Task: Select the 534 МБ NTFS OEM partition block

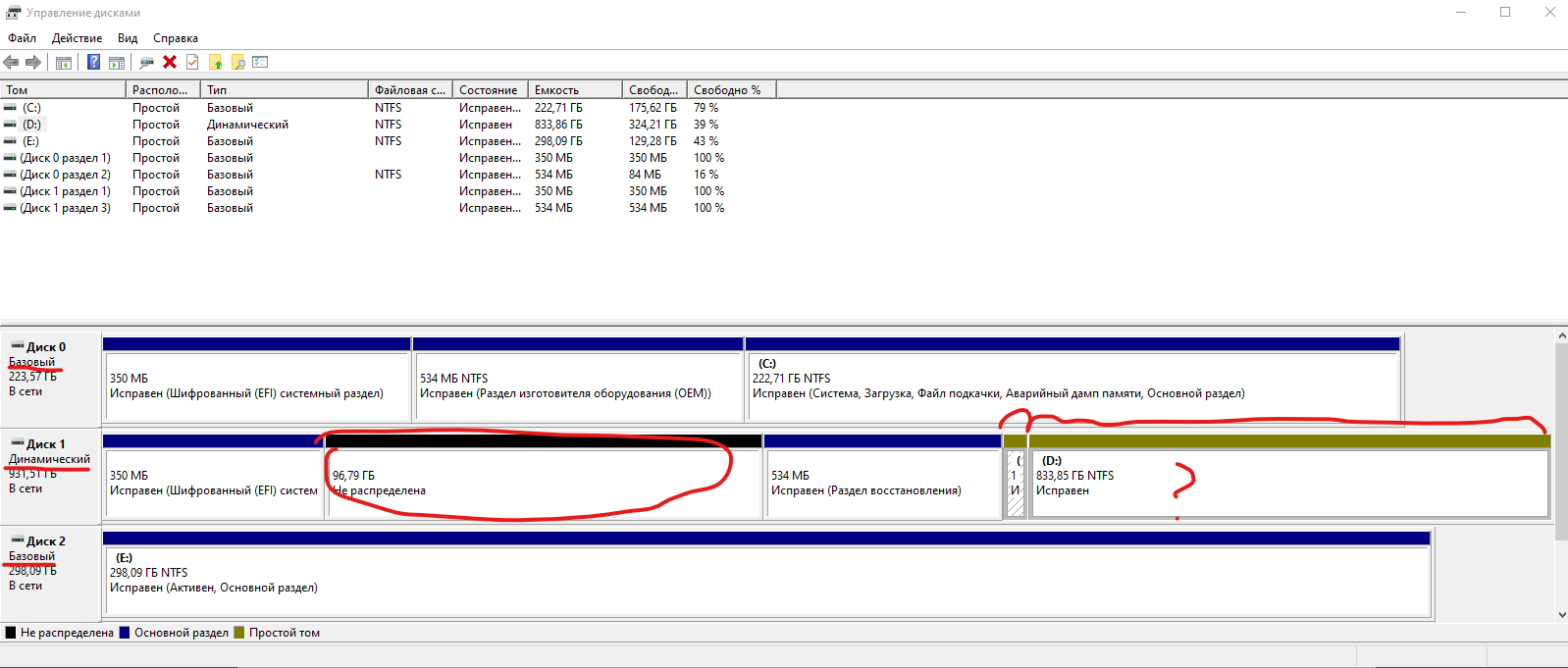Action: click(578, 379)
